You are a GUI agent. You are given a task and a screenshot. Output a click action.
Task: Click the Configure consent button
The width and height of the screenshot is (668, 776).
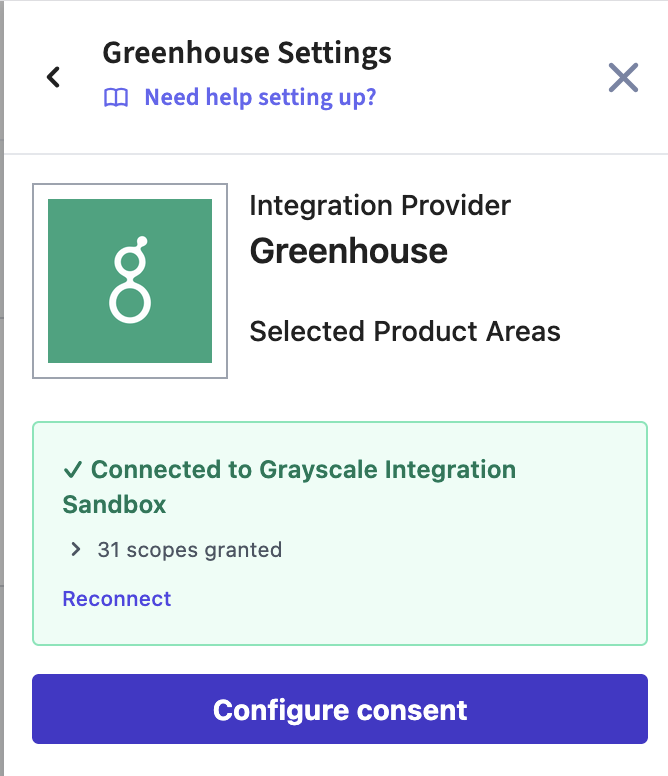point(340,709)
